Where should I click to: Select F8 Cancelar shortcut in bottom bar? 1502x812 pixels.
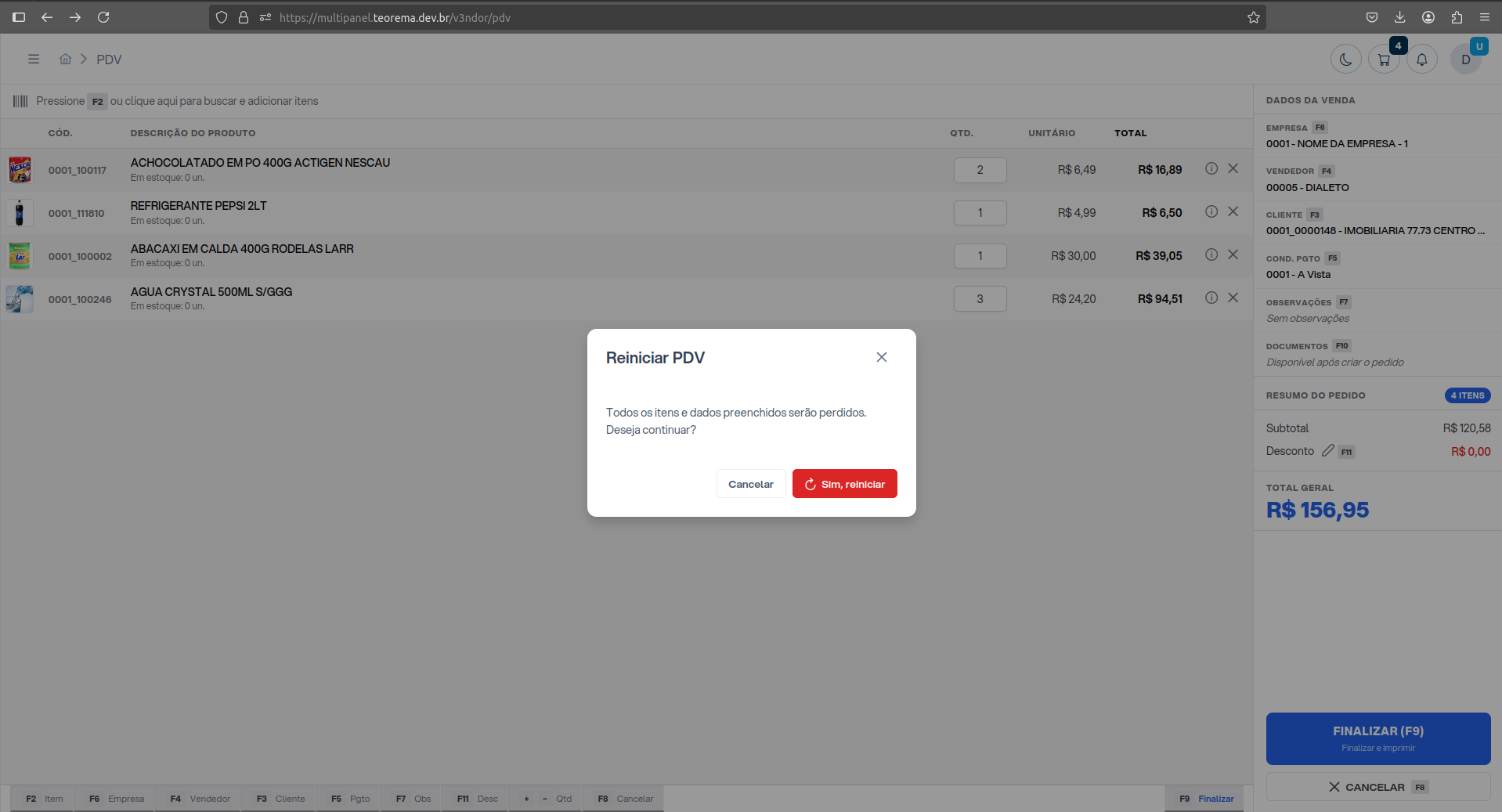pos(625,799)
